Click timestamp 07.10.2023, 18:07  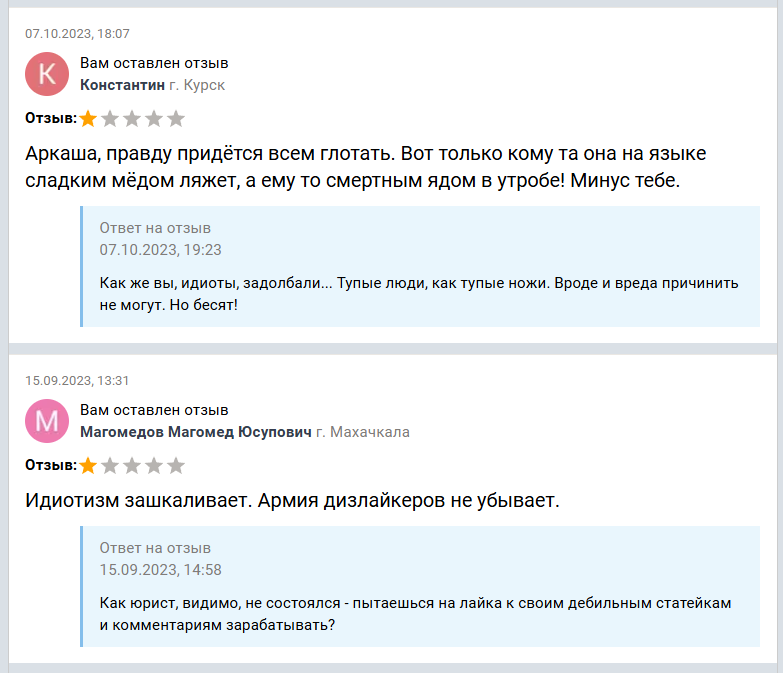[77, 33]
